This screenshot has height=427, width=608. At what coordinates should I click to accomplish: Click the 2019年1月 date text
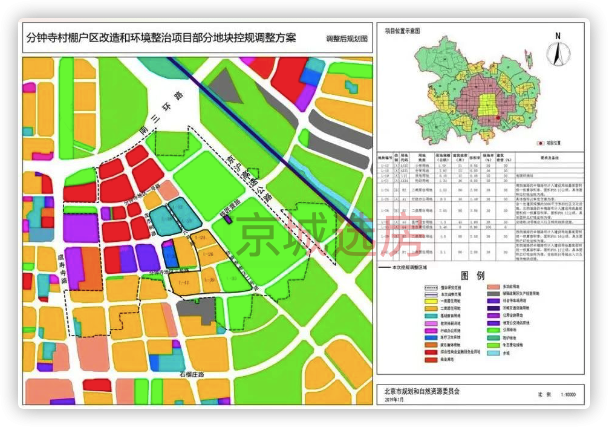pyautogui.click(x=394, y=399)
